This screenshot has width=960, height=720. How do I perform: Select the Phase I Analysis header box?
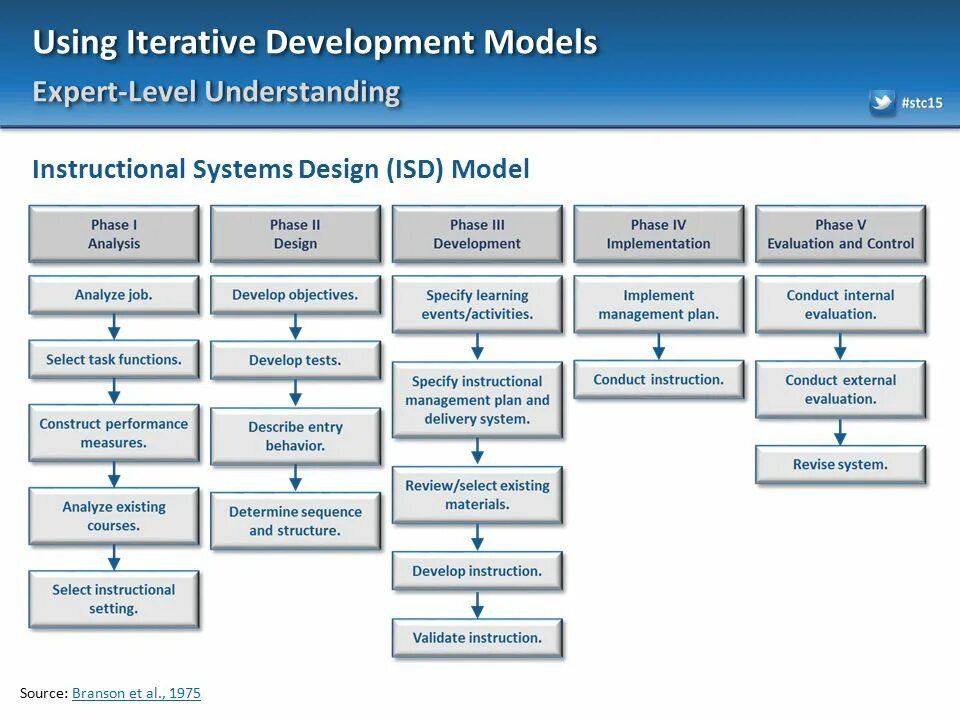(x=114, y=234)
